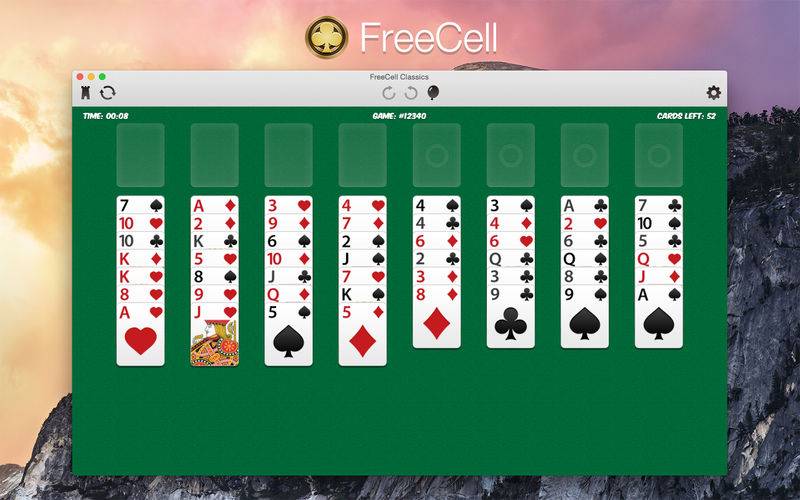Click the balloon hint icon
This screenshot has width=800, height=500.
(x=433, y=93)
